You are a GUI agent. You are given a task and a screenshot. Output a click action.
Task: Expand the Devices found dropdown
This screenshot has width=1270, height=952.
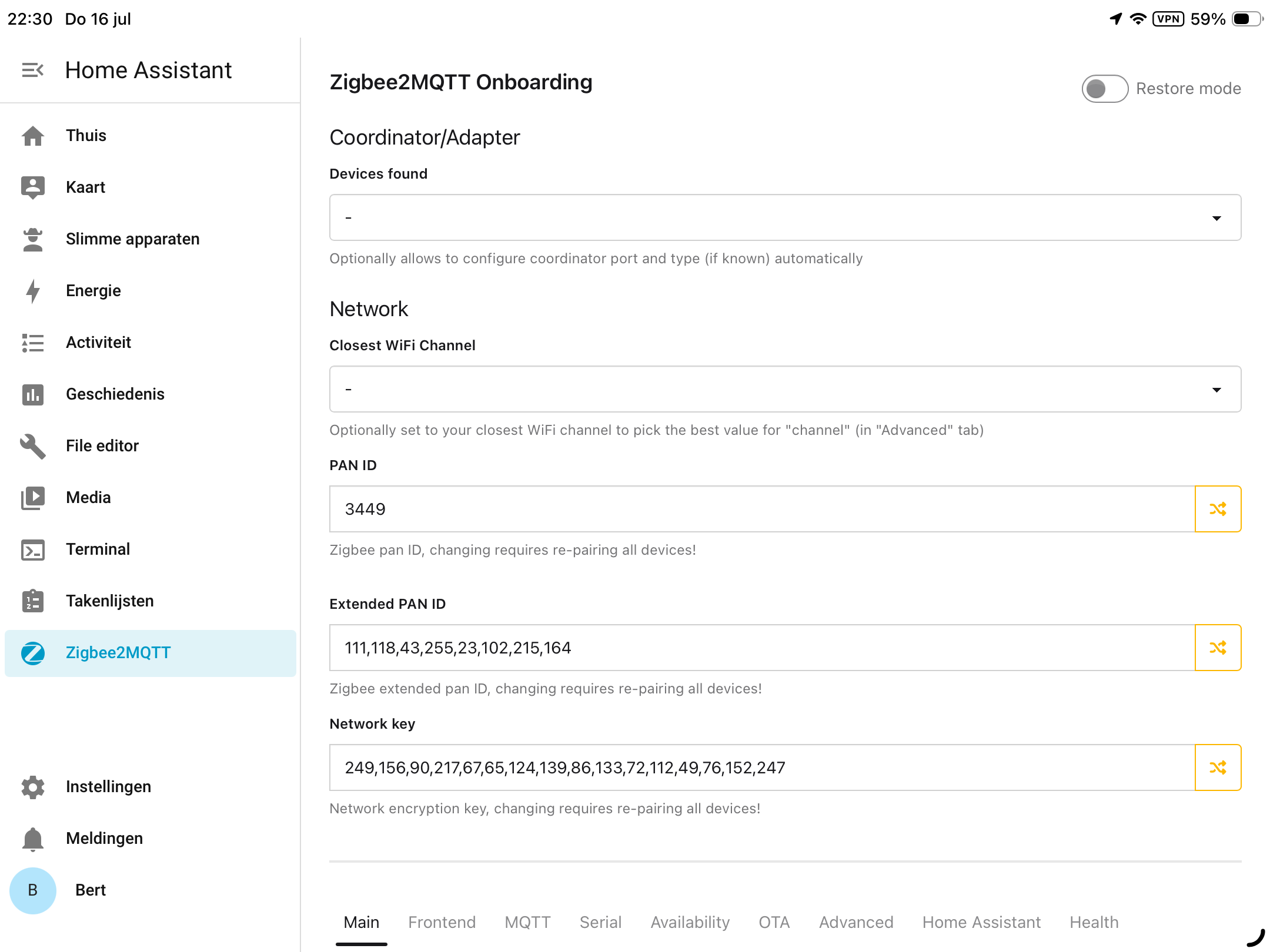tap(785, 217)
